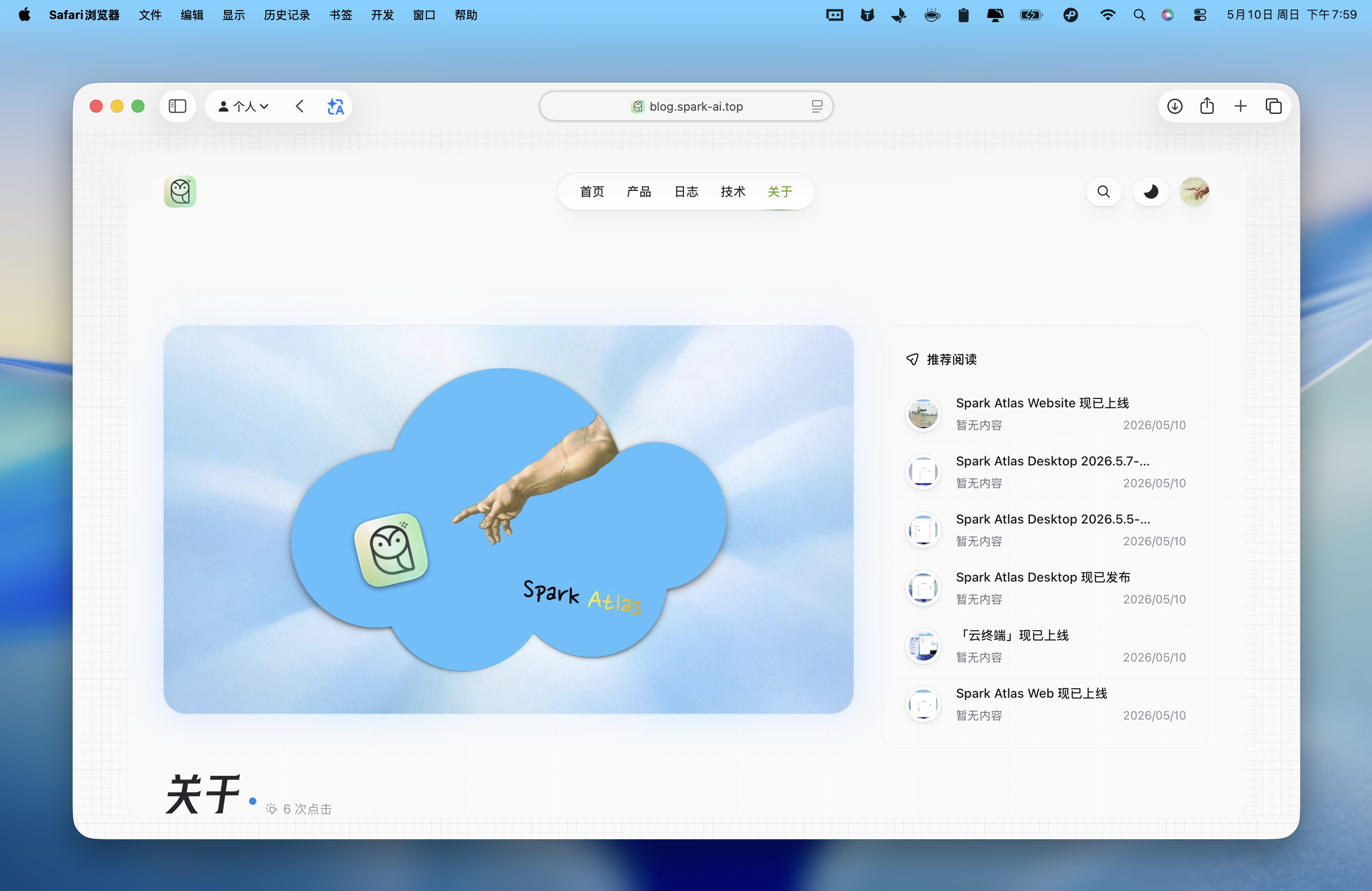1372x891 pixels.
Task: Click the display mirroring menu bar icon
Action: pos(995,15)
